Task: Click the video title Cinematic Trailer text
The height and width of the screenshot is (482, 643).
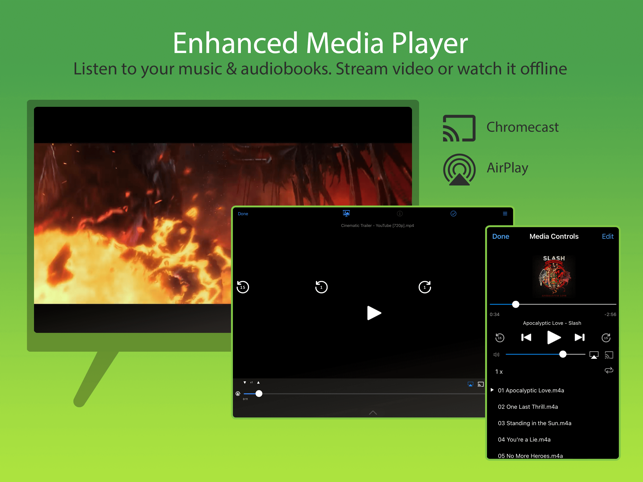Action: click(x=377, y=225)
